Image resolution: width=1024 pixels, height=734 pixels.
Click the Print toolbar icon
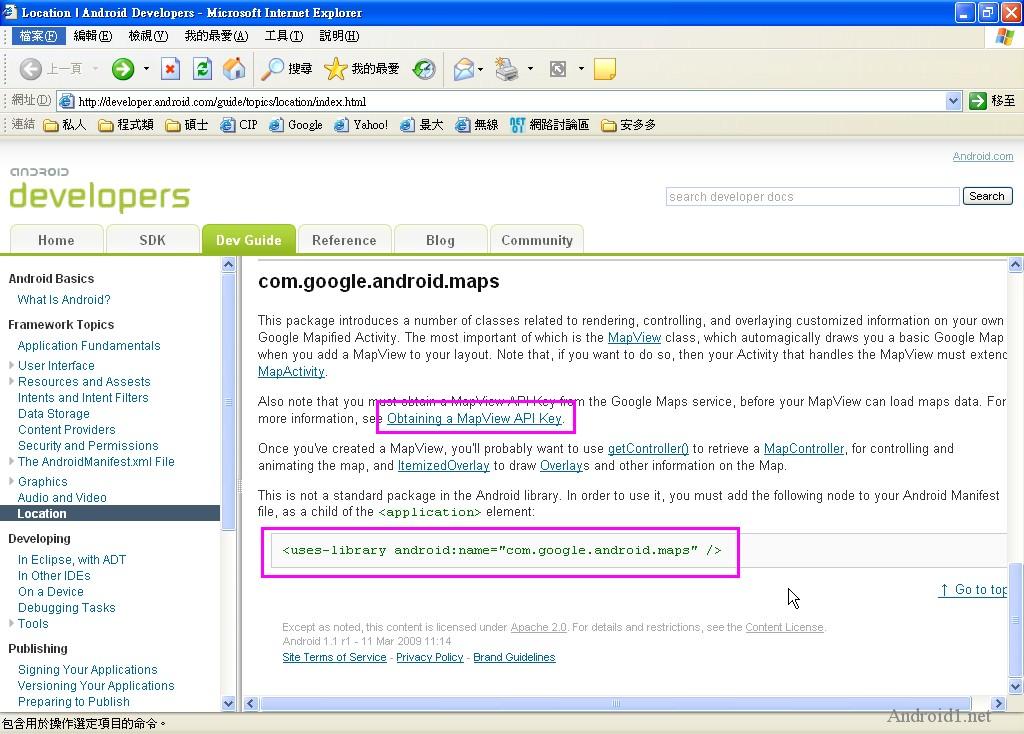pos(506,69)
